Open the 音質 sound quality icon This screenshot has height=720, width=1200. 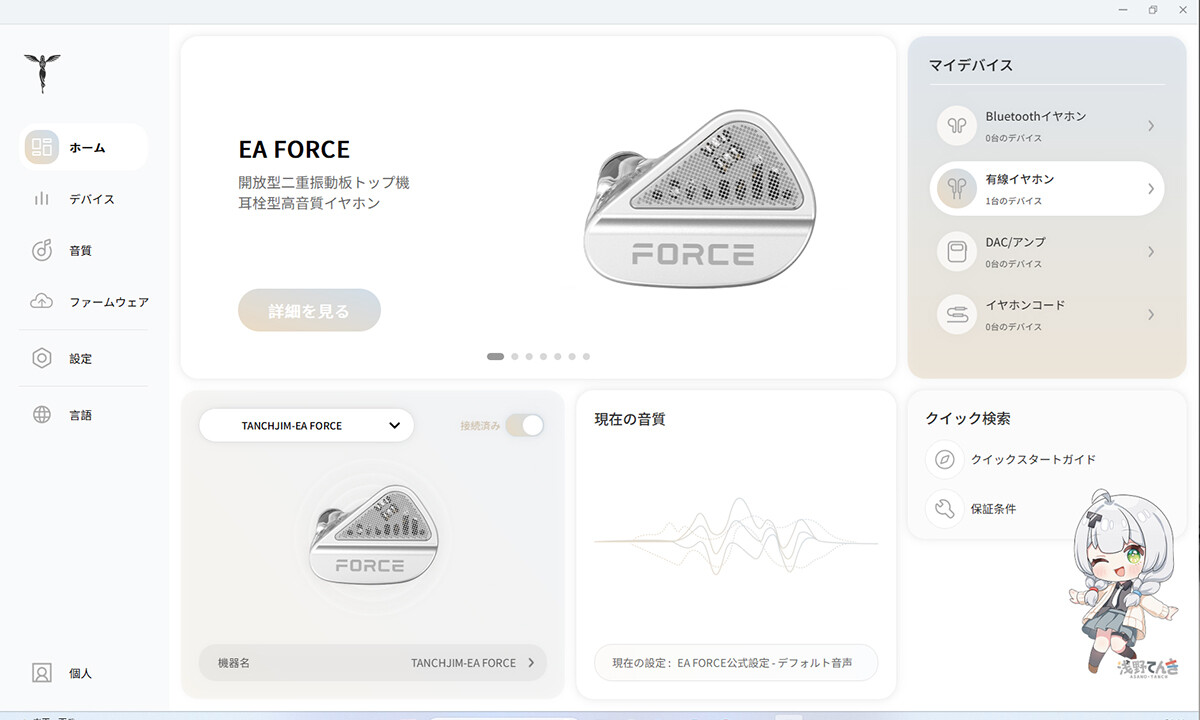pyautogui.click(x=42, y=250)
